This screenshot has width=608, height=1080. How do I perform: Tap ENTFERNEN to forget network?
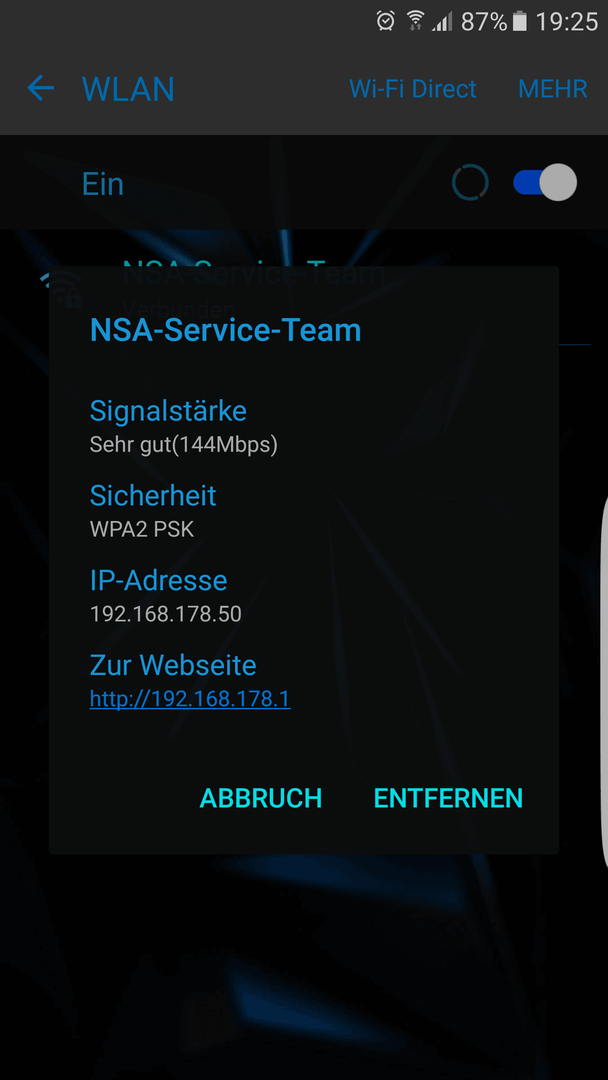pyautogui.click(x=448, y=798)
